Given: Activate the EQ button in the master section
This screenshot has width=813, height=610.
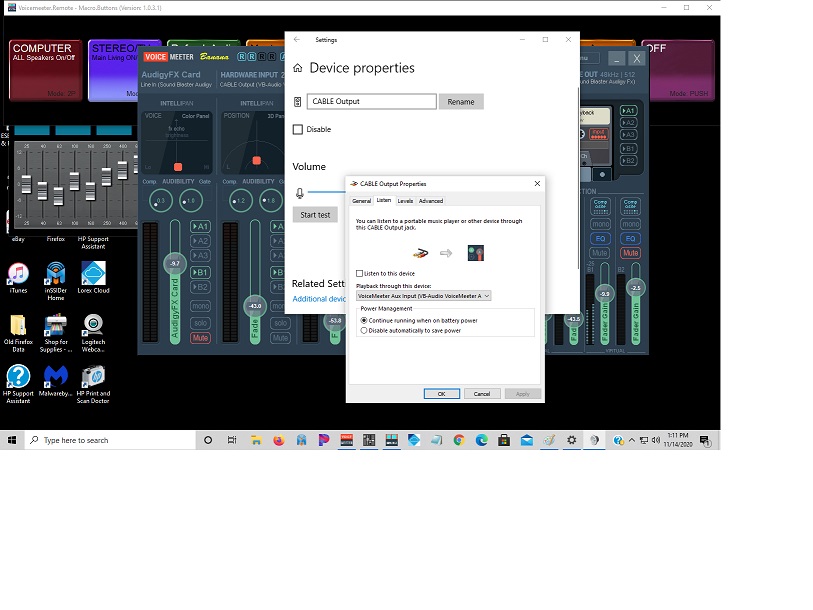Looking at the screenshot, I should [600, 238].
